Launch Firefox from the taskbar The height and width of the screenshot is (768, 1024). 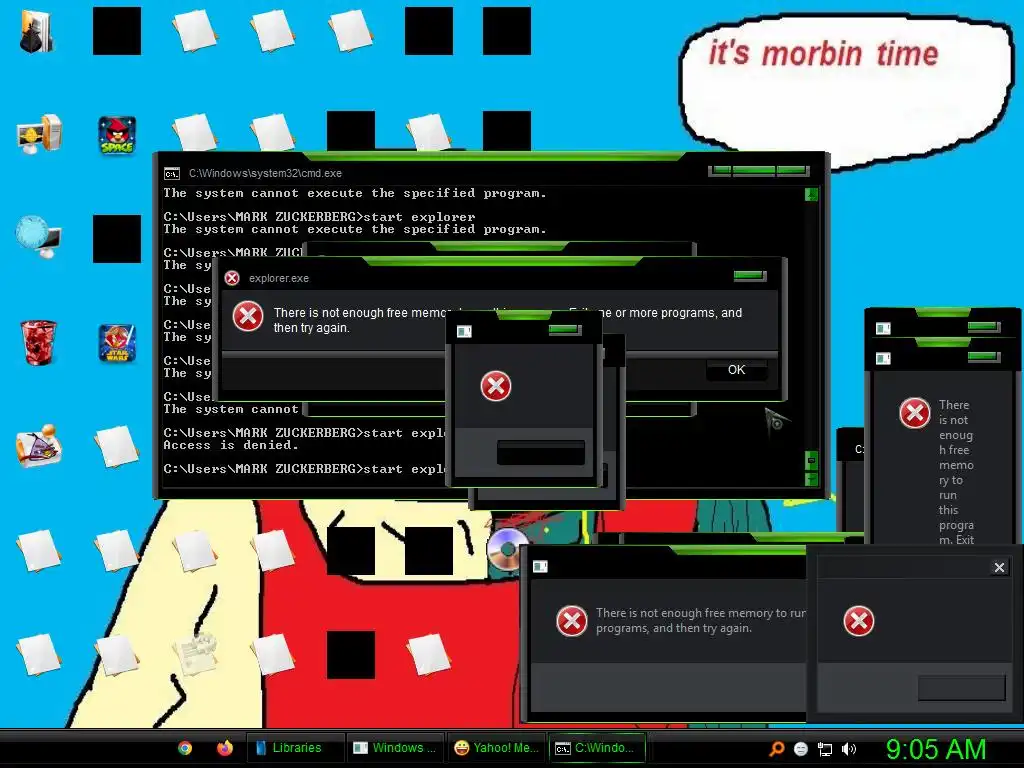(225, 748)
